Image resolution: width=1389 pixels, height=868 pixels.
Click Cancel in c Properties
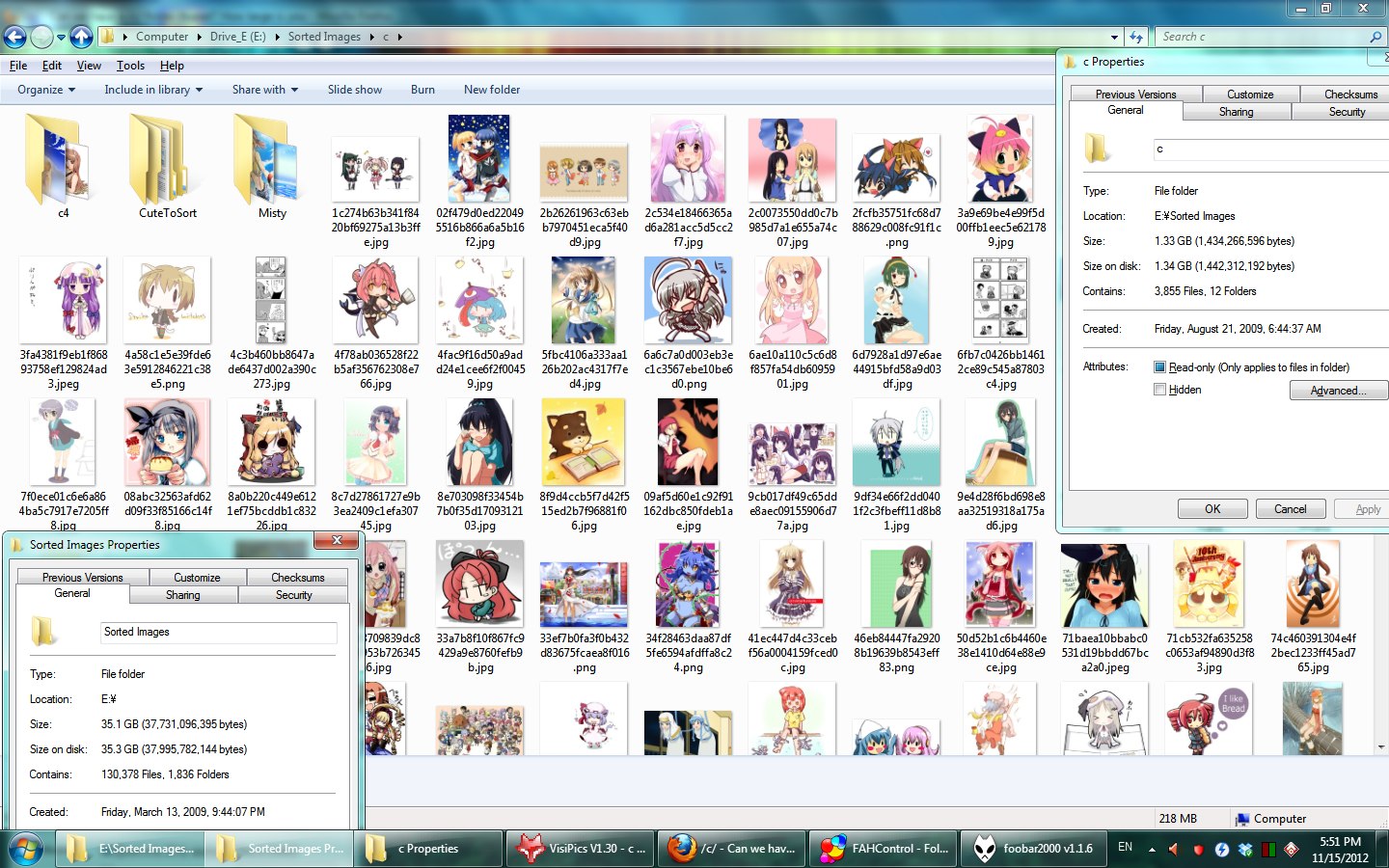(1291, 509)
